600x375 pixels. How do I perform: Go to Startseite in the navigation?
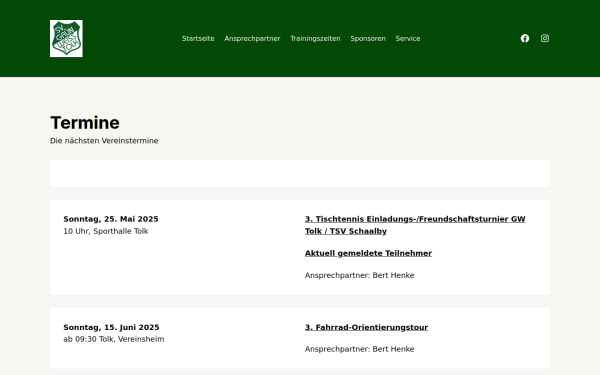tap(198, 39)
